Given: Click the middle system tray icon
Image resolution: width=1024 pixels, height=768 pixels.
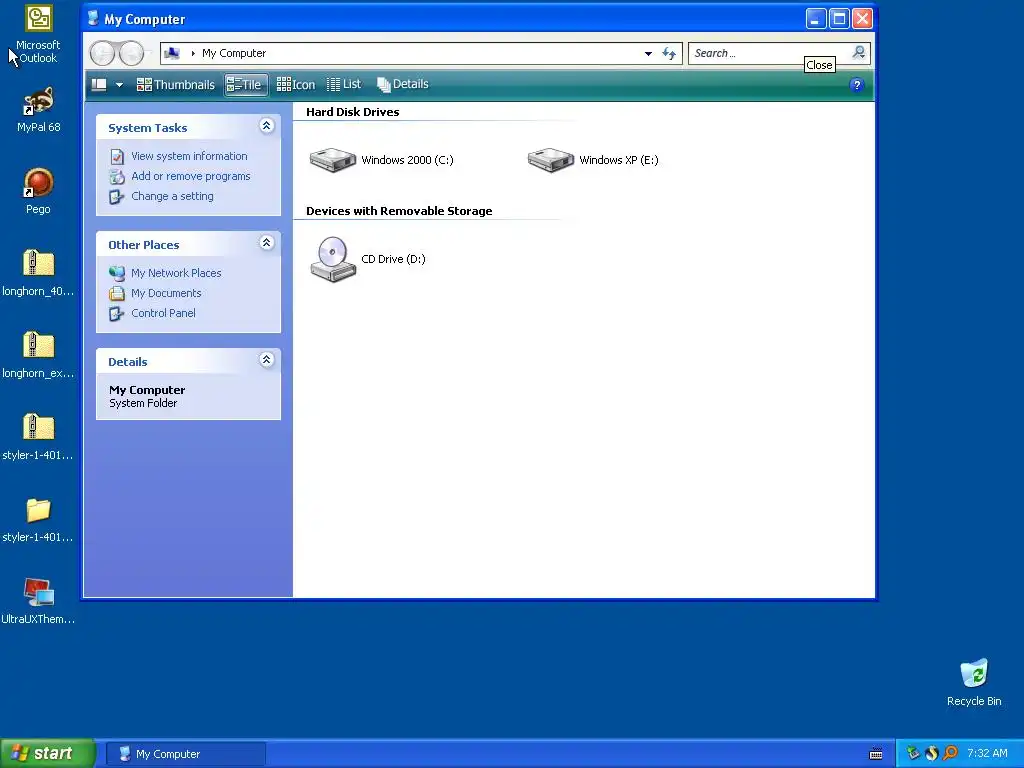Looking at the screenshot, I should click(x=932, y=754).
